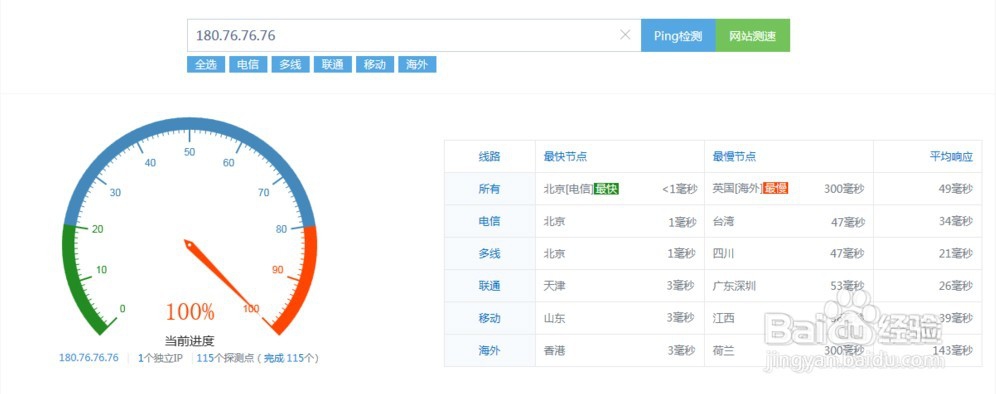Toggle the 多线 filter tag
996x394 pixels.
point(290,65)
